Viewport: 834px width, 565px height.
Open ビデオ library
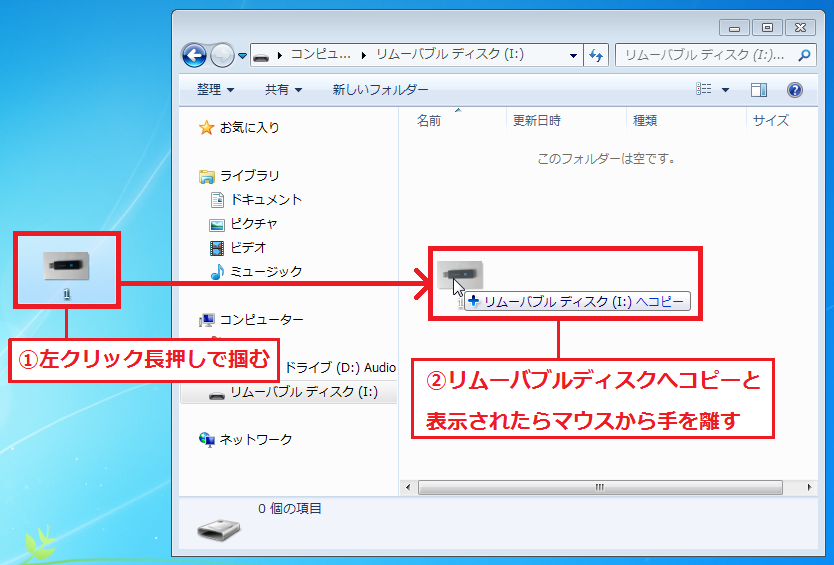248,248
